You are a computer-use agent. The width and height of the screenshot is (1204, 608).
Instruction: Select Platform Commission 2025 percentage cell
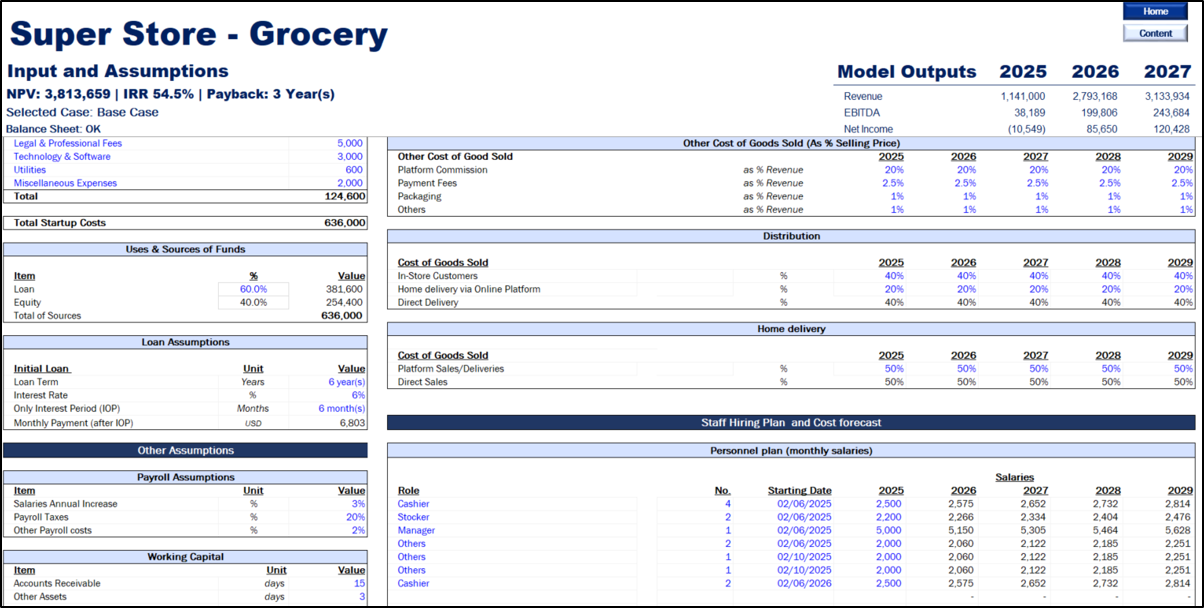tap(893, 170)
